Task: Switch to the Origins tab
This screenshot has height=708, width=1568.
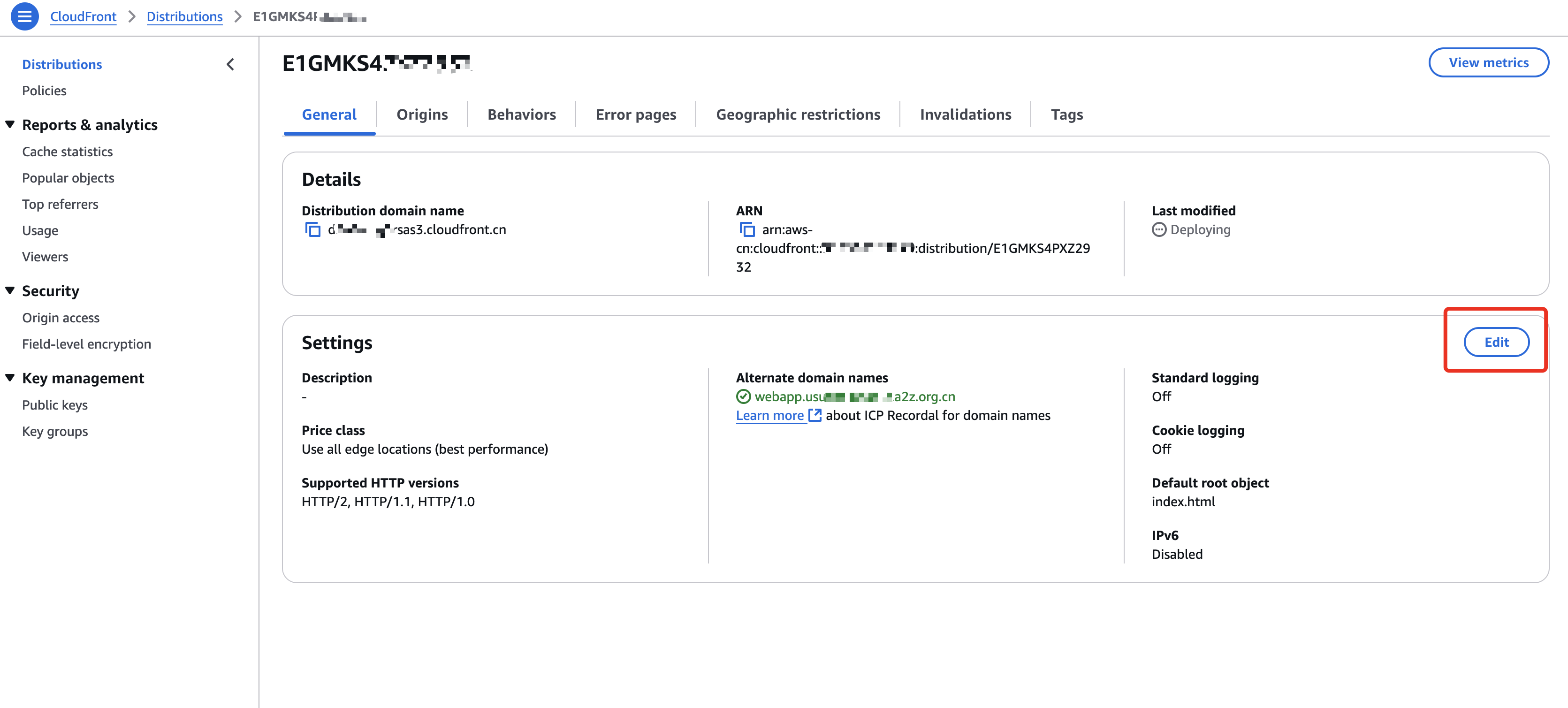Action: click(x=422, y=114)
